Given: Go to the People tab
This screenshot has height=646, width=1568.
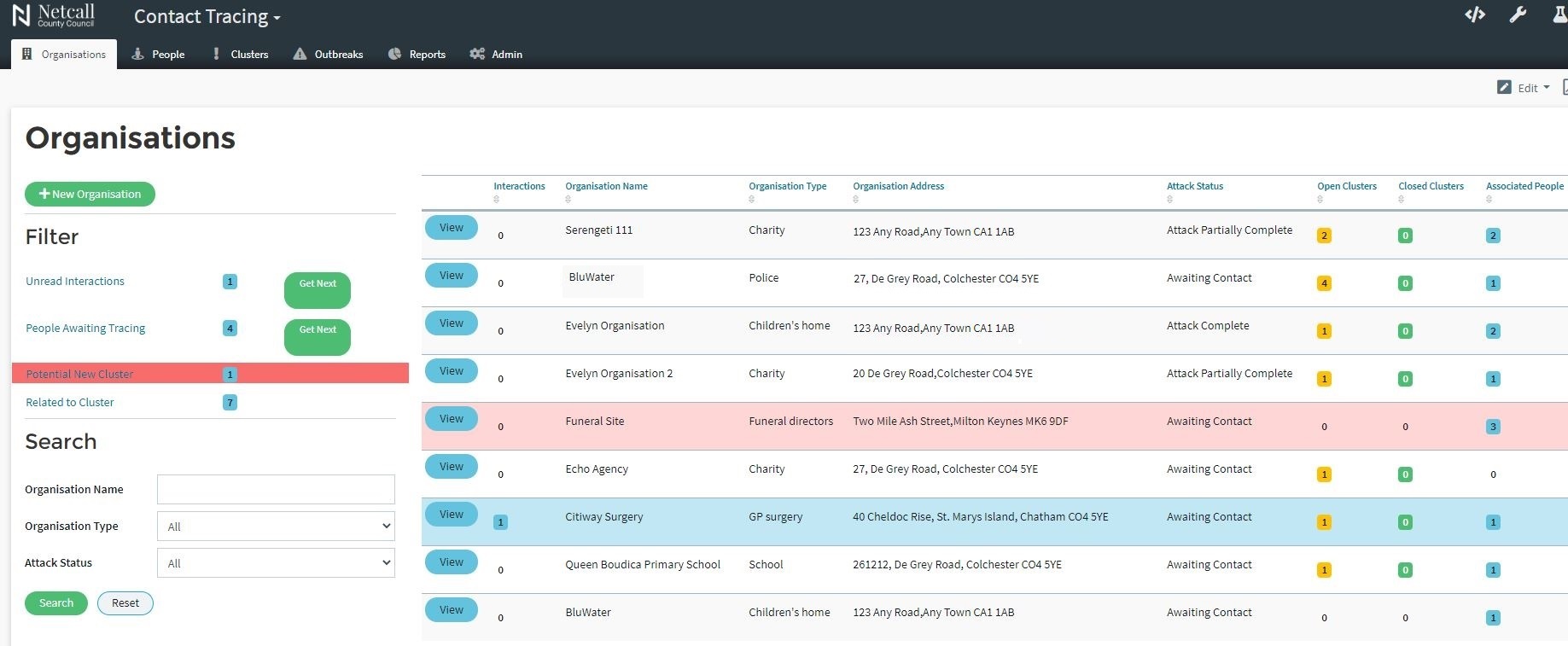Looking at the screenshot, I should coord(159,55).
